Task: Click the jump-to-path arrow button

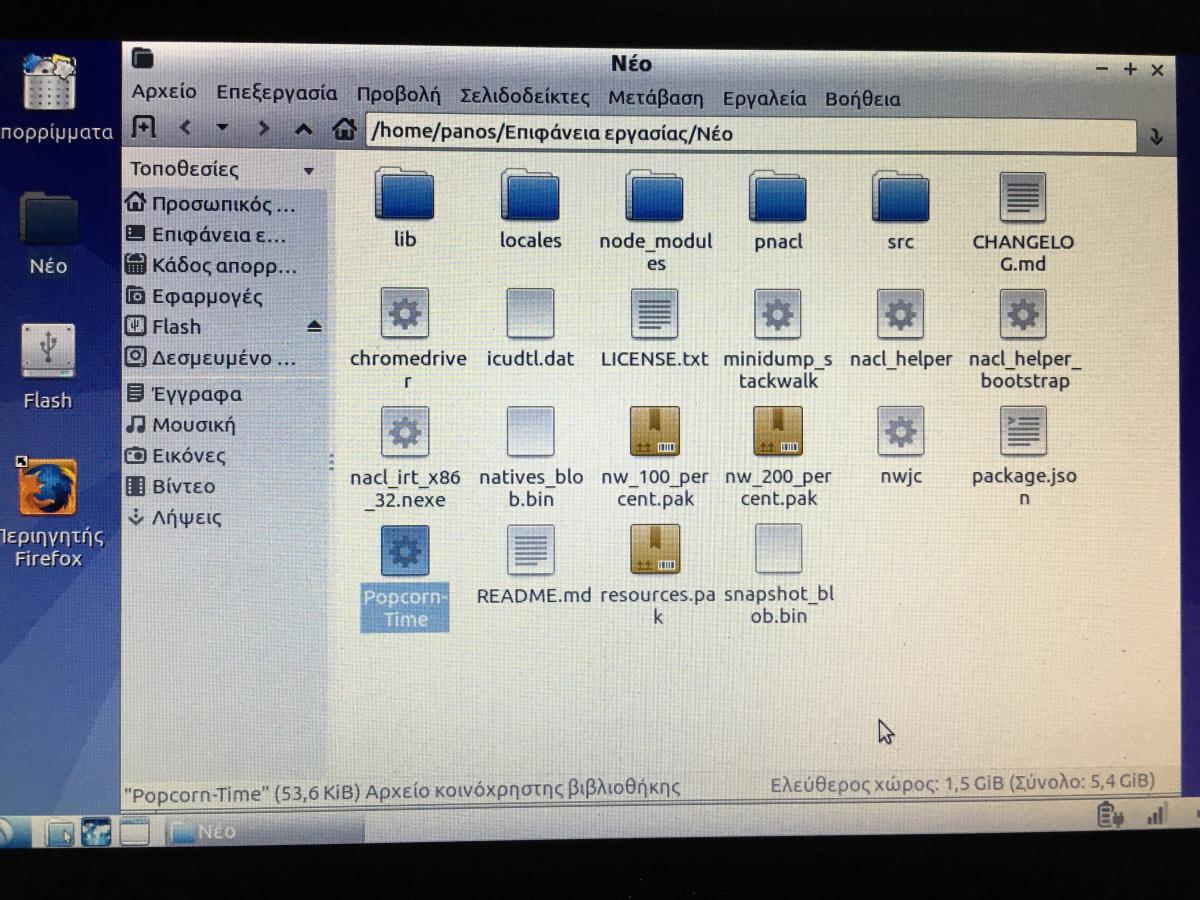Action: (x=1156, y=136)
